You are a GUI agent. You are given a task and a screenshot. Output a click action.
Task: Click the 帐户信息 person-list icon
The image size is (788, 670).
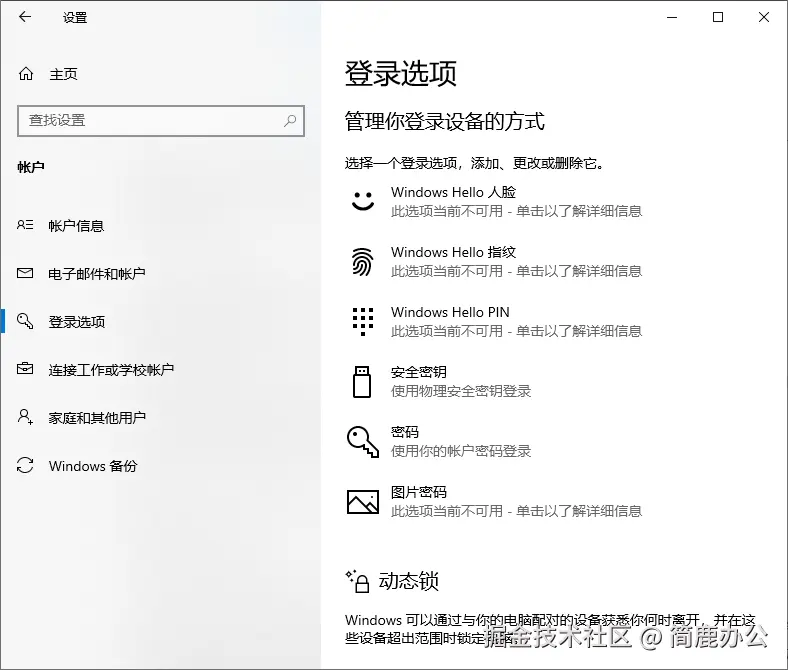[25, 225]
